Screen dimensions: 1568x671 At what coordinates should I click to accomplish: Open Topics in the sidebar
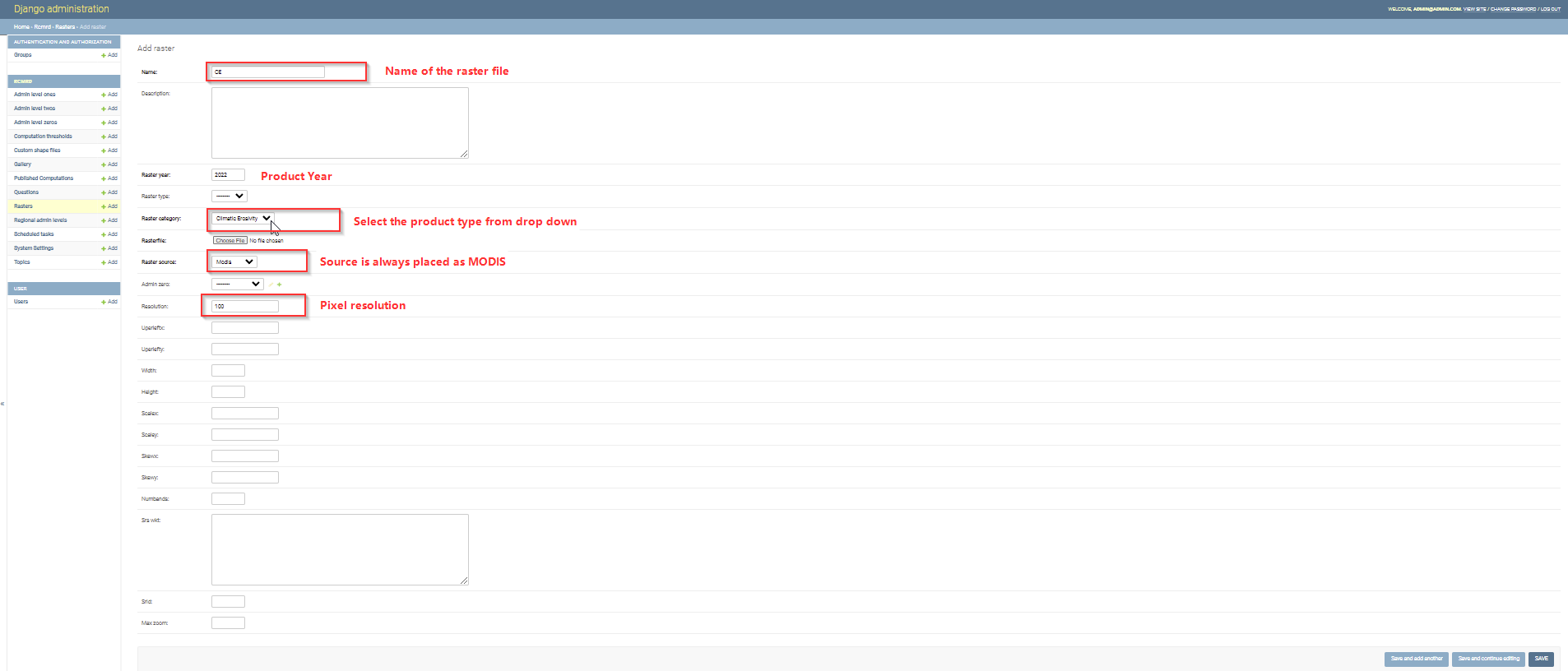click(22, 262)
